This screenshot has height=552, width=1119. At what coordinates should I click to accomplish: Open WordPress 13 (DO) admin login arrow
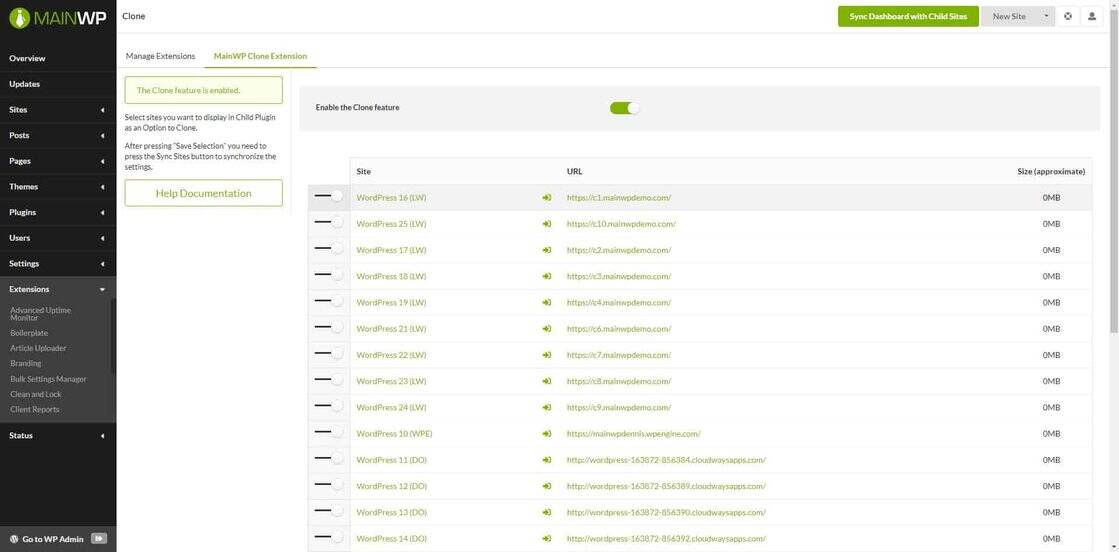click(547, 513)
